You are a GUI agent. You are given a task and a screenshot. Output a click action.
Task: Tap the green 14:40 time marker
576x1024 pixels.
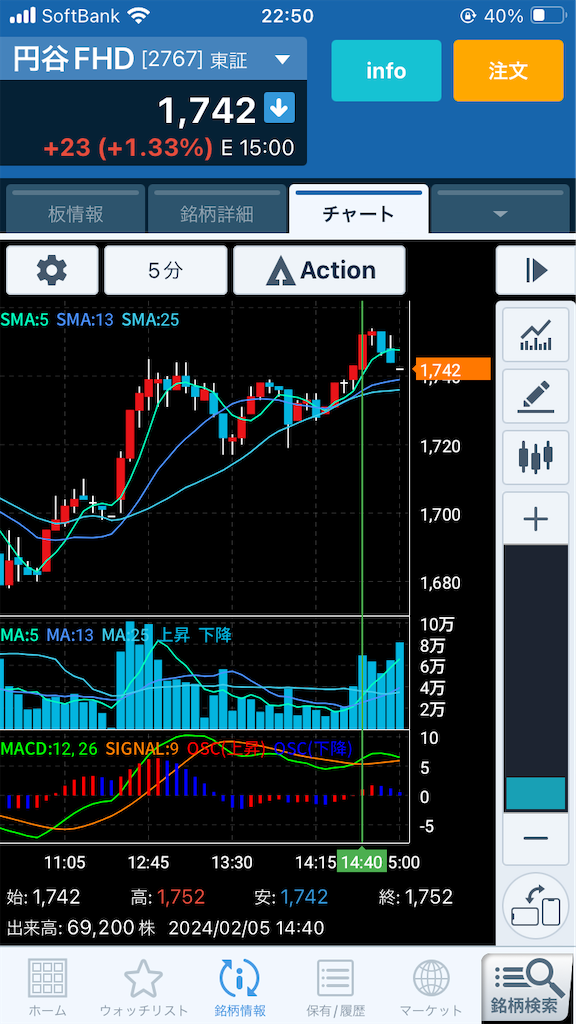(x=361, y=861)
